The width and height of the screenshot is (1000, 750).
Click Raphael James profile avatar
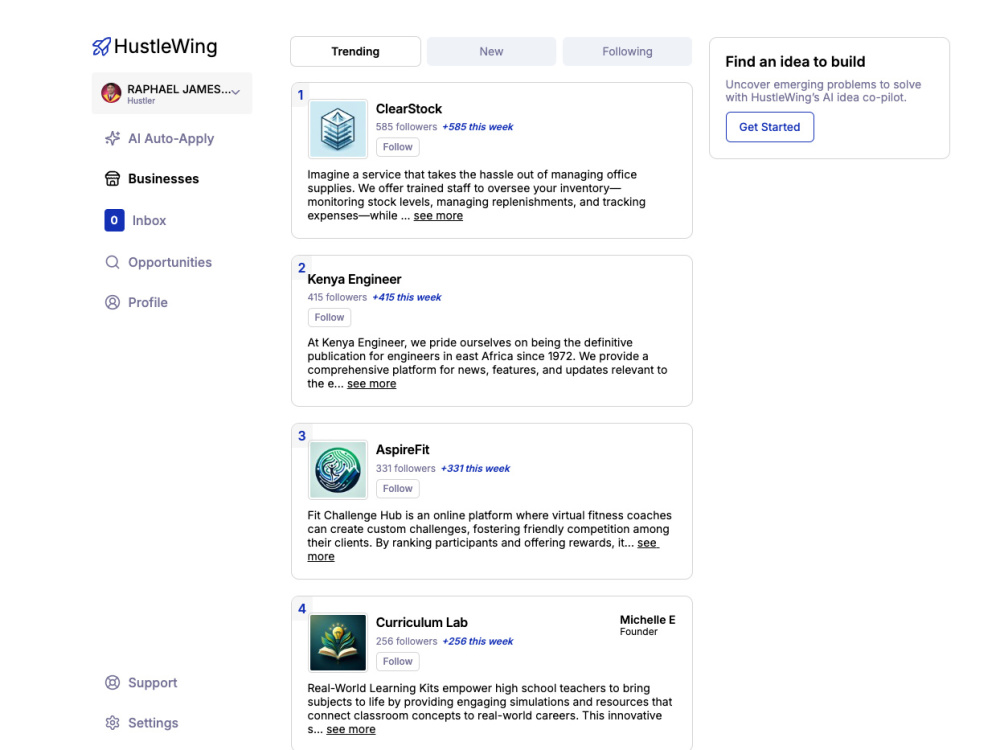[x=111, y=93]
